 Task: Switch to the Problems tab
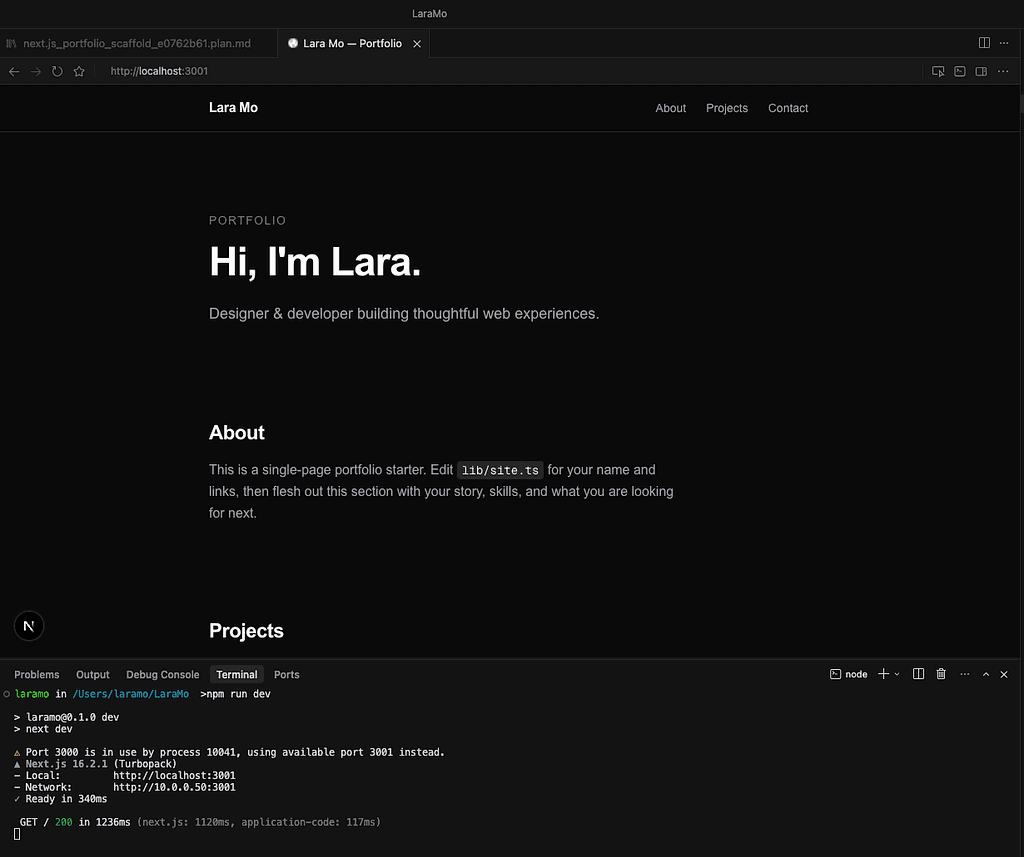pos(37,674)
